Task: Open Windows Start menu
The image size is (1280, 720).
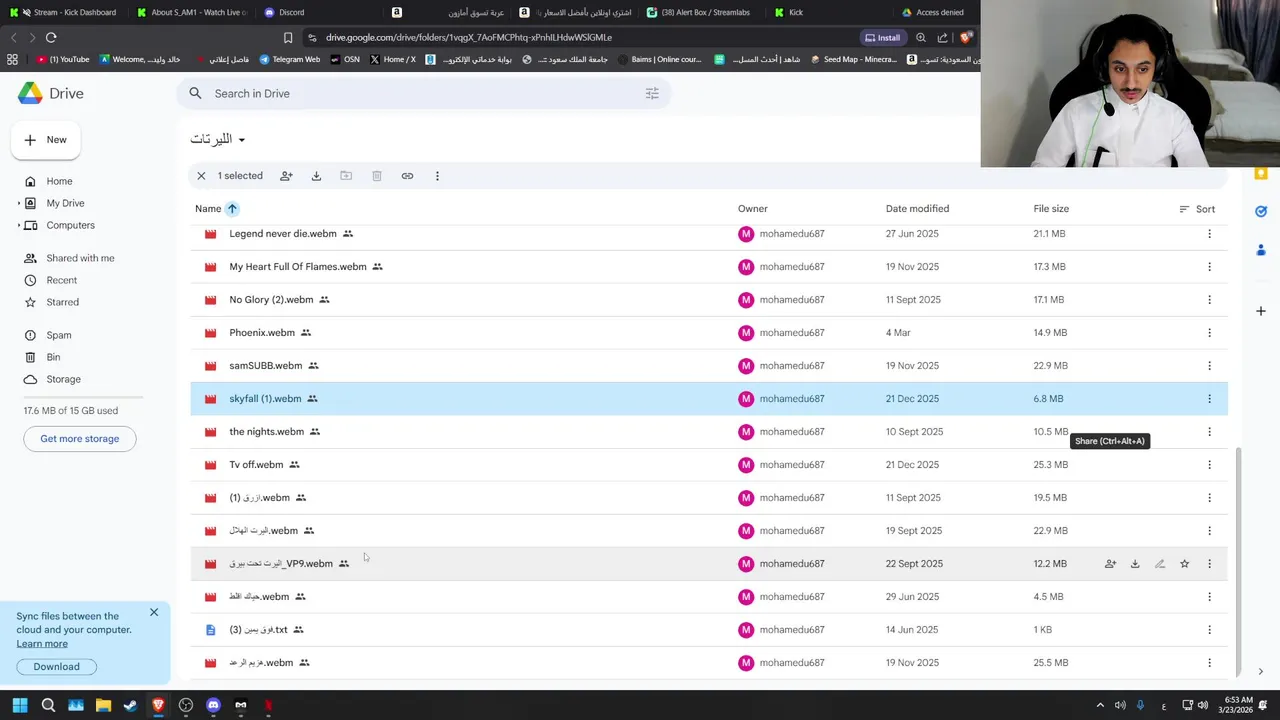Action: [x=20, y=706]
